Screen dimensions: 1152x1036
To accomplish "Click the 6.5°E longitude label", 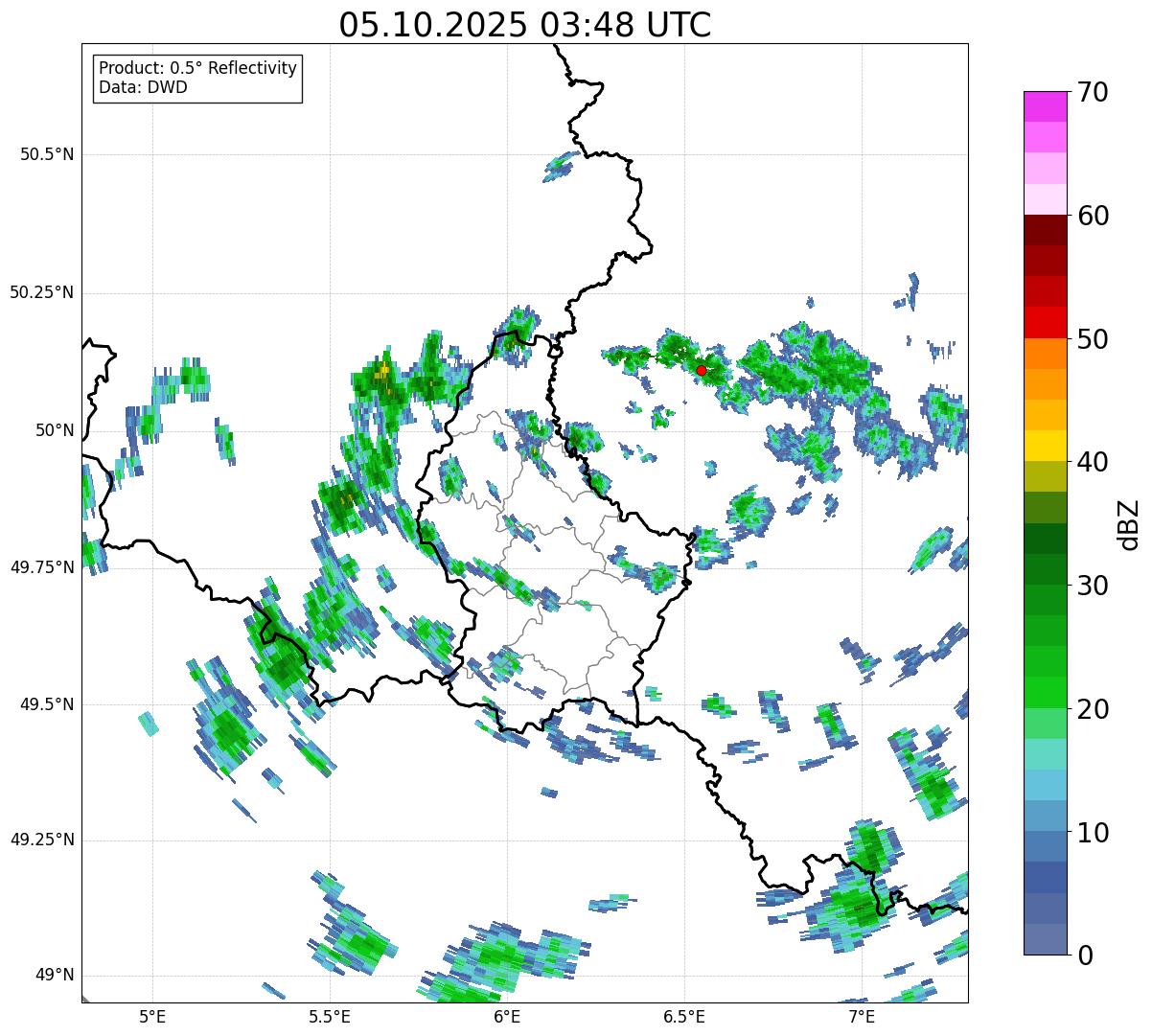I will 684,1016.
